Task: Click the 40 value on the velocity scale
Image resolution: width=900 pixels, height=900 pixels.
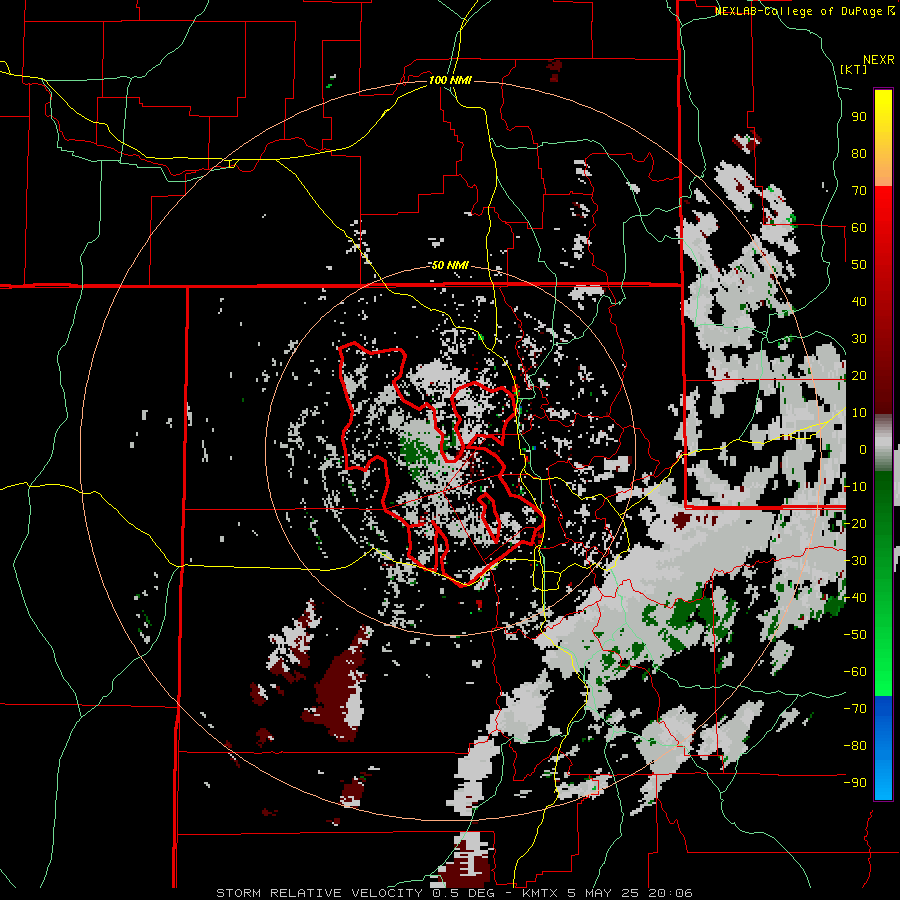Action: tap(859, 302)
